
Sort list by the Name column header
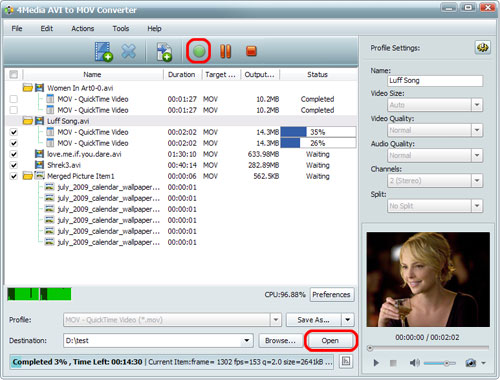pos(92,74)
